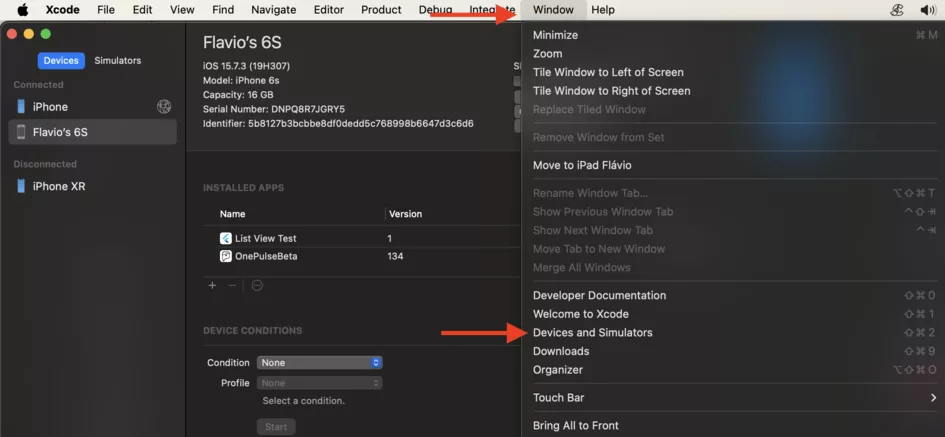Switch to the Devices segment

click(61, 60)
